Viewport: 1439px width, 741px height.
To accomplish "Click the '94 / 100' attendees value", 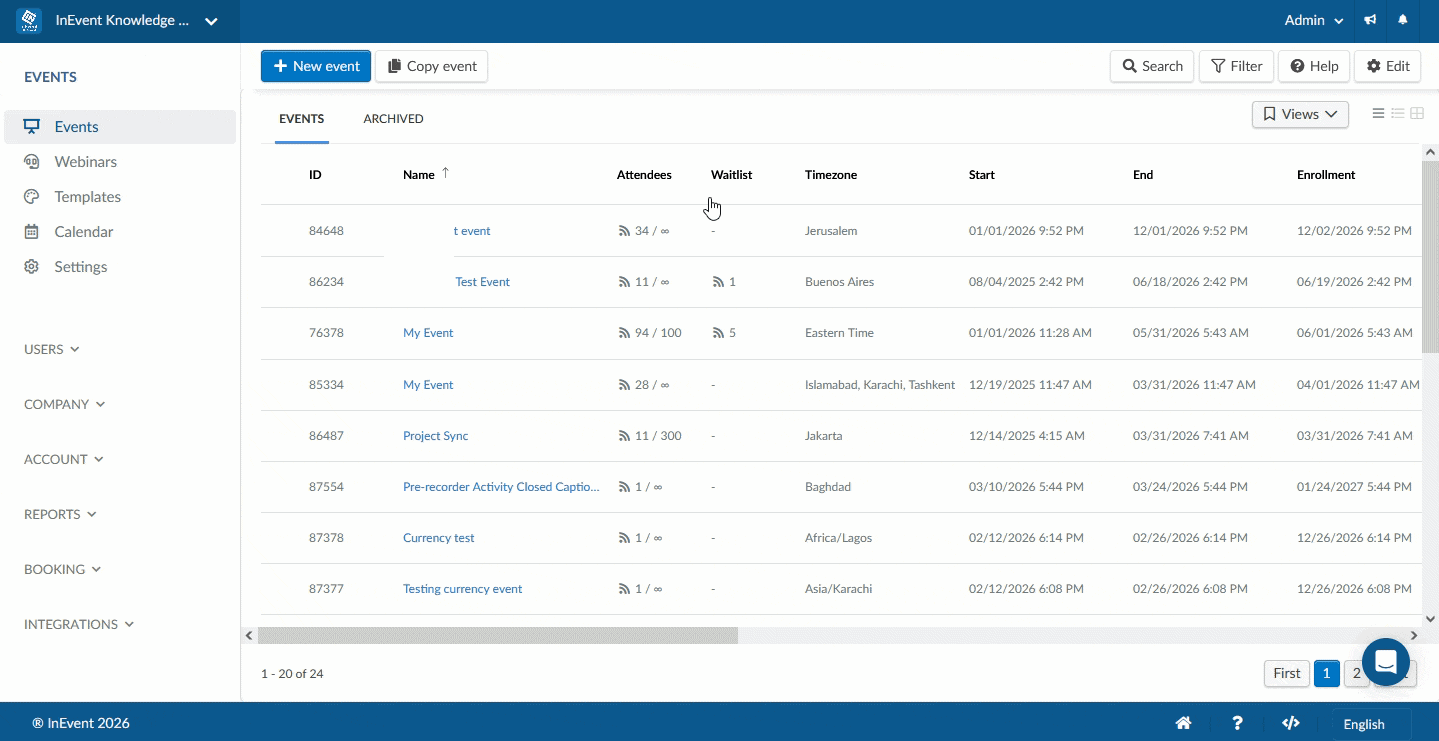I will click(x=658, y=333).
